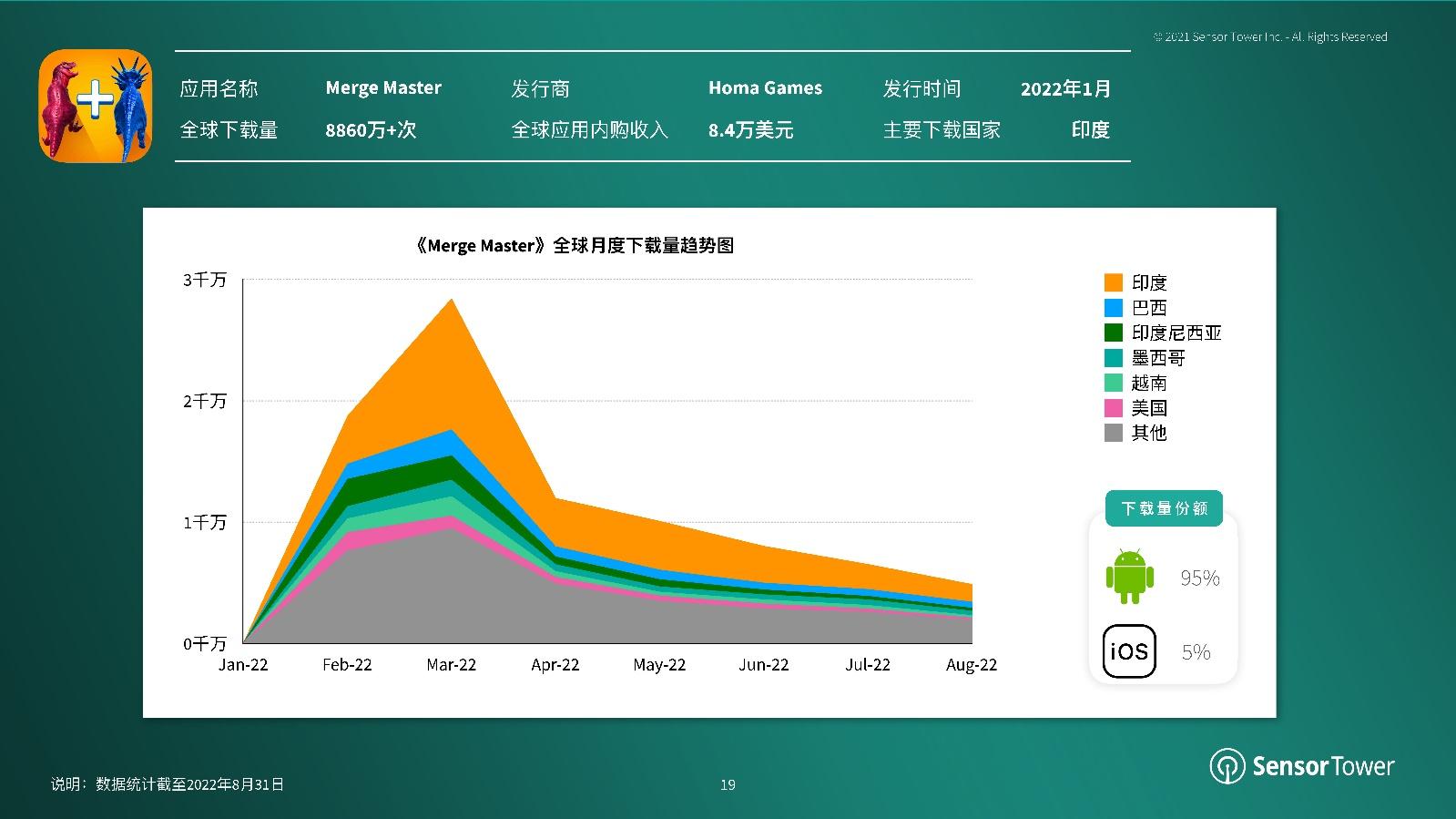Select the gray 其他 legend swatch
The image size is (1456, 819).
(1113, 433)
